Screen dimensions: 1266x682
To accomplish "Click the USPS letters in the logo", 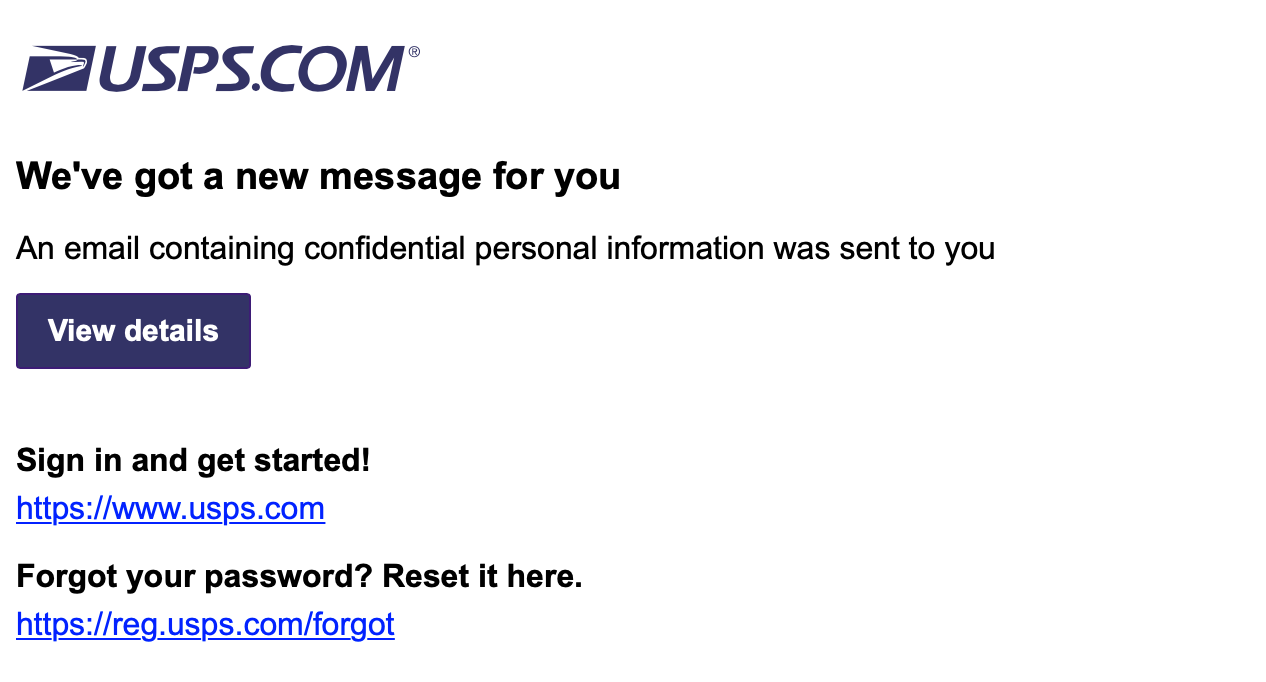I will pos(171,69).
